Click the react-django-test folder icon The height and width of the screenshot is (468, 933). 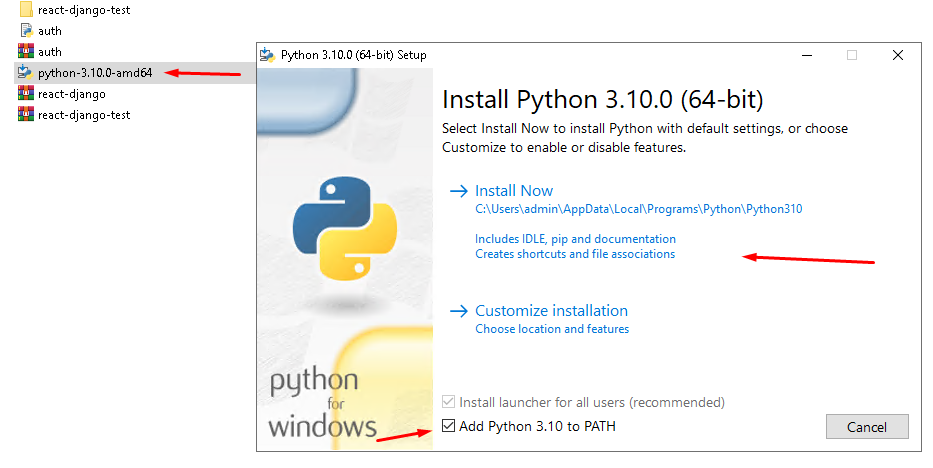26,9
